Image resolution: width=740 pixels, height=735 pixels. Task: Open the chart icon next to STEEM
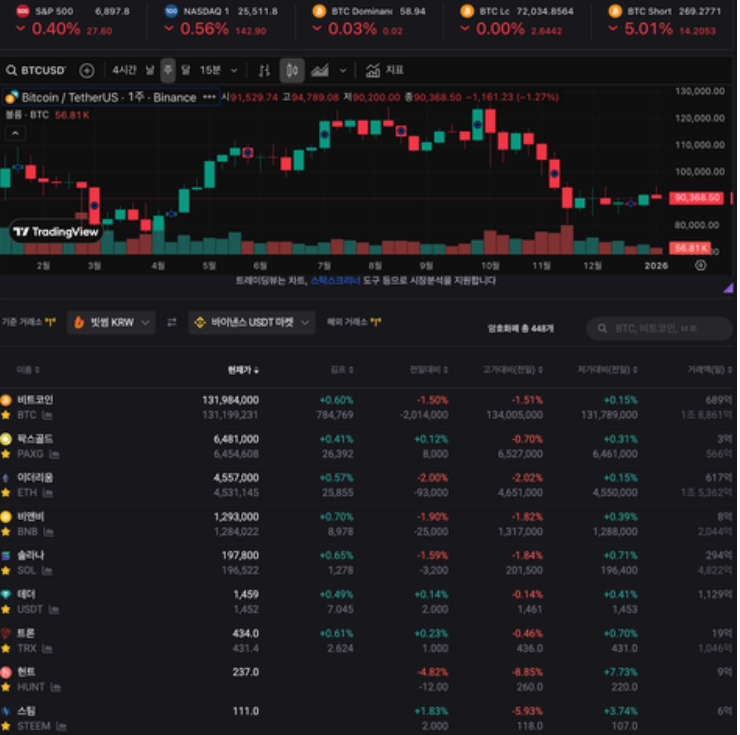[61, 727]
